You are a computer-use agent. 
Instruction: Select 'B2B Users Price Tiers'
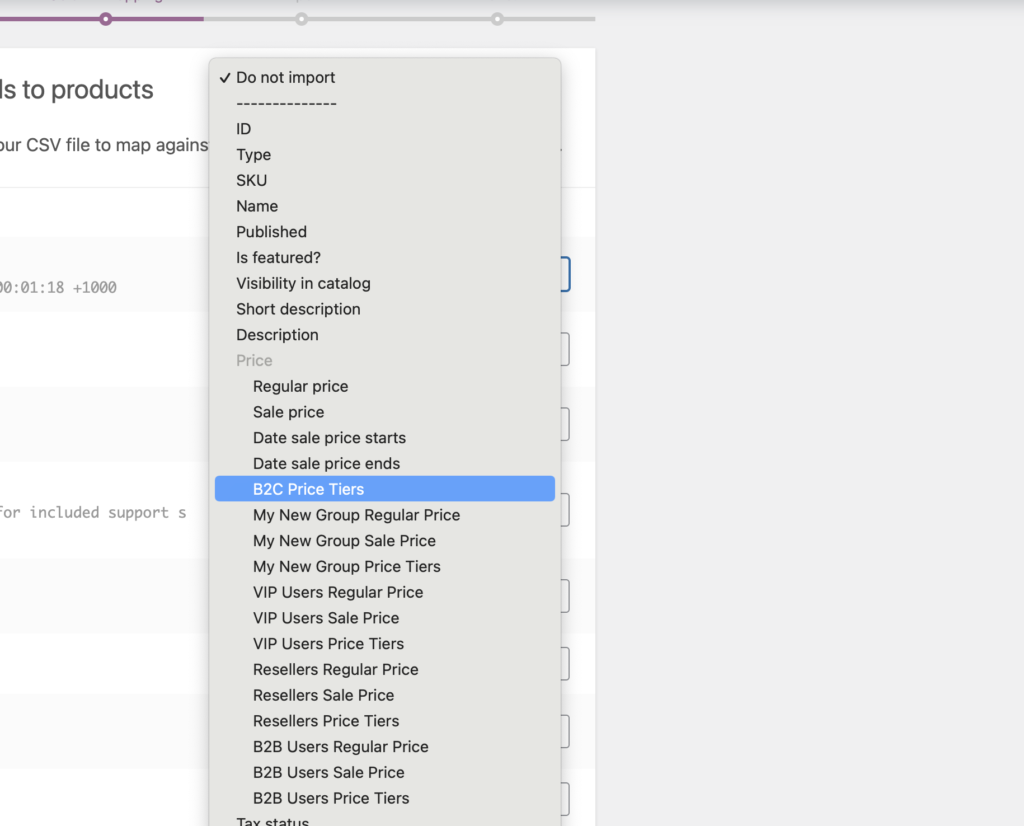(x=385, y=798)
